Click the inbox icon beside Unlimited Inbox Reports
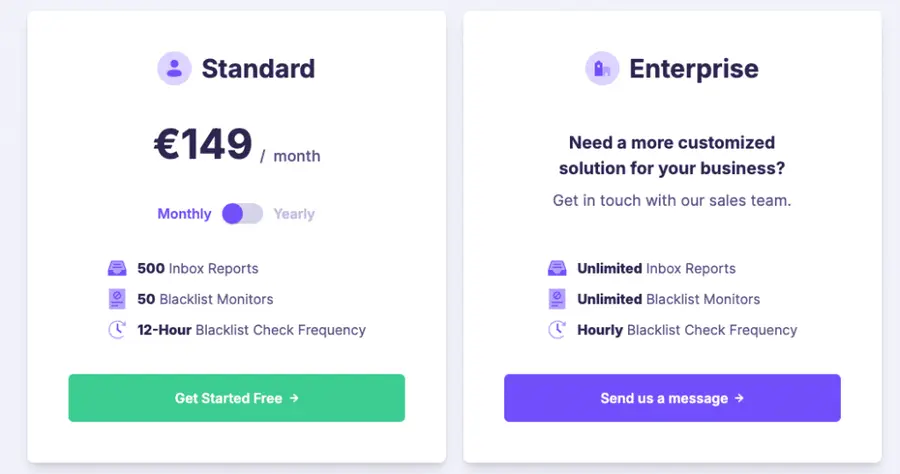Image resolution: width=900 pixels, height=474 pixels. (557, 268)
